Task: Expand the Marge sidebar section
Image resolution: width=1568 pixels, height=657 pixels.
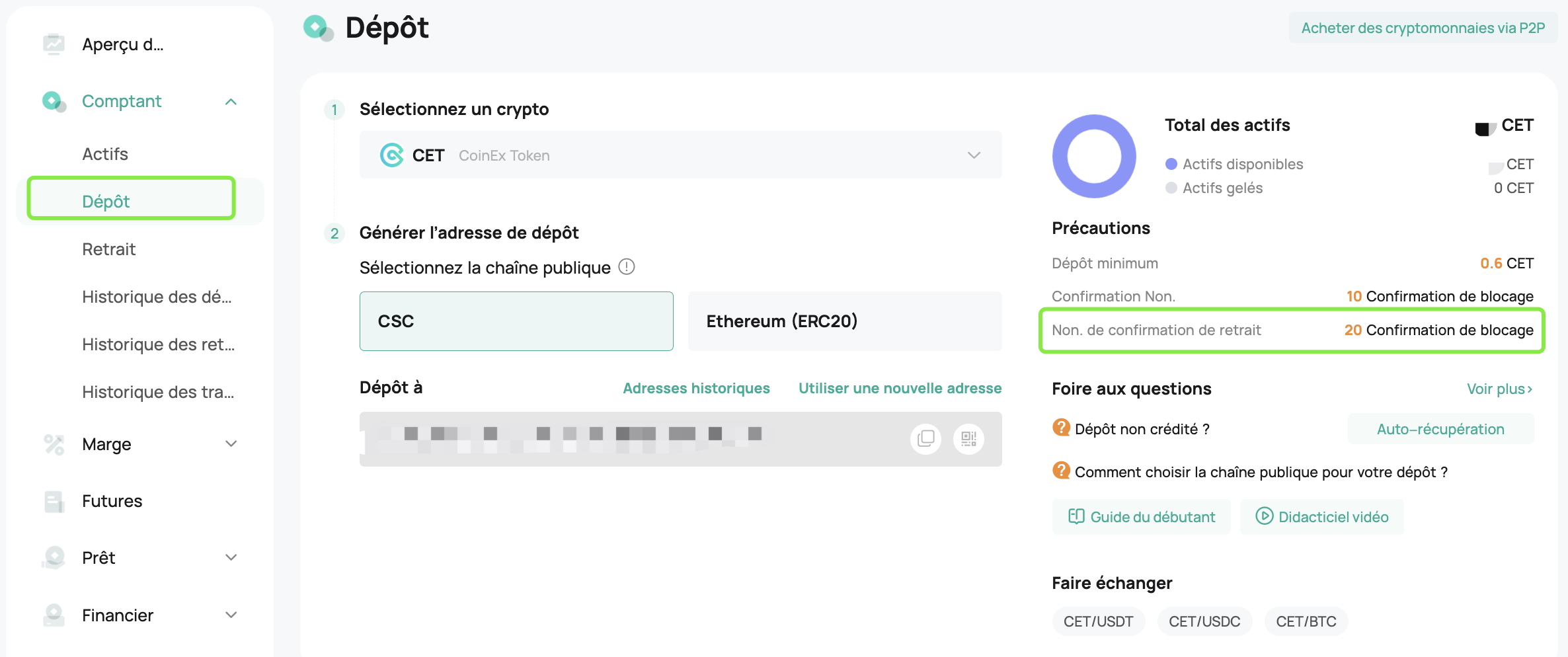Action: (231, 444)
